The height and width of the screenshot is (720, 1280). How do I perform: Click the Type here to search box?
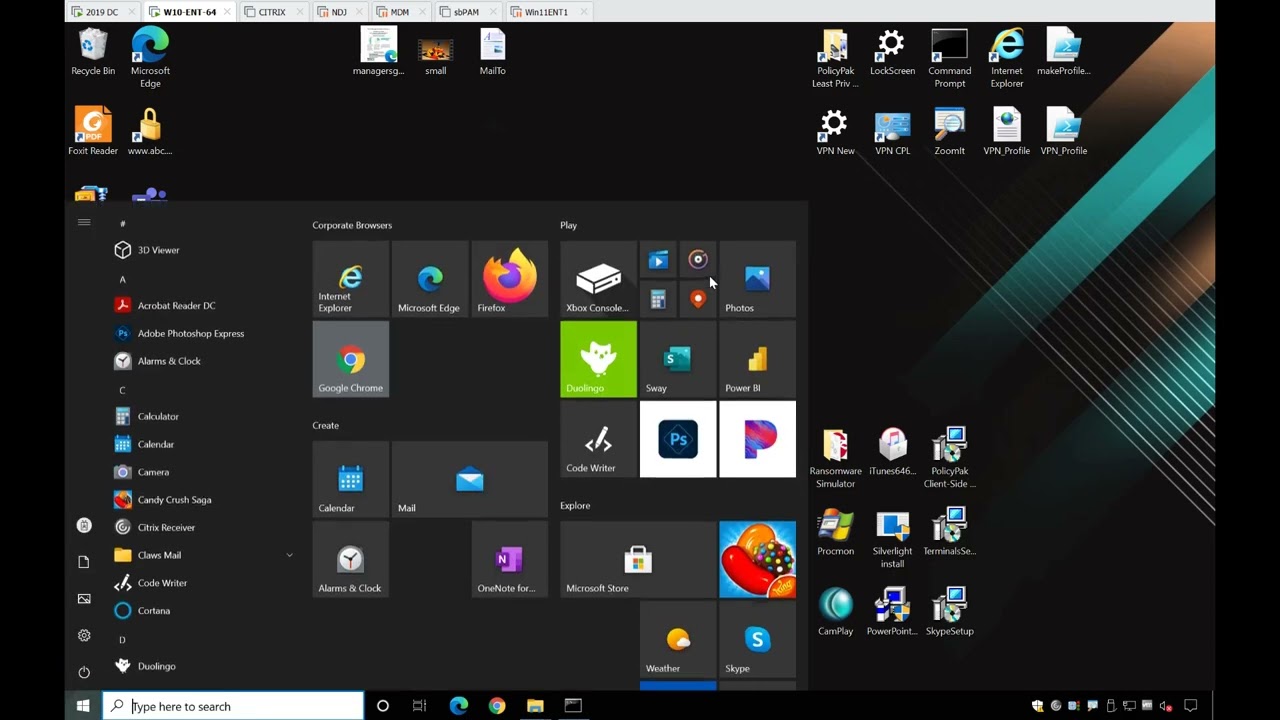(x=234, y=706)
